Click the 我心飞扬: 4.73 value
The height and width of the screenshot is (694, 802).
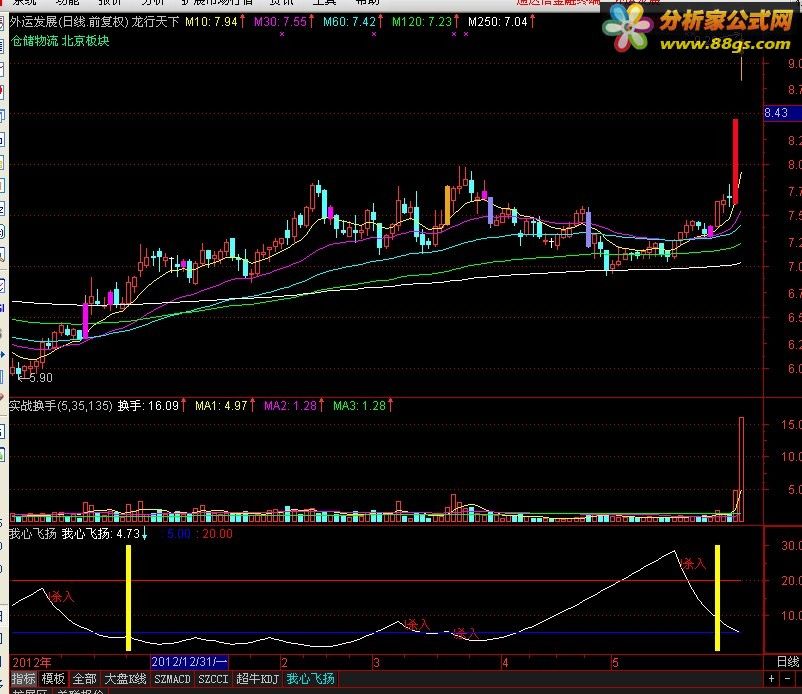(x=101, y=533)
